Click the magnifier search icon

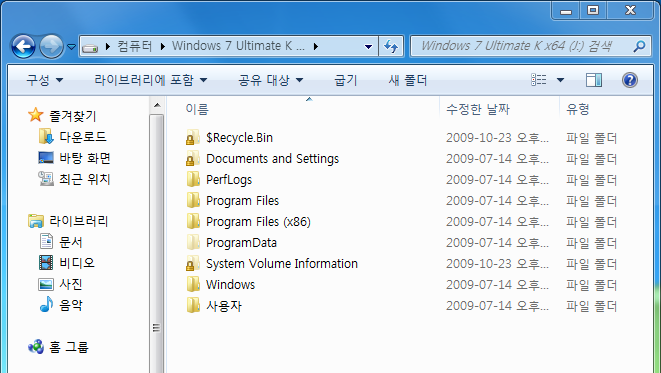[640, 46]
